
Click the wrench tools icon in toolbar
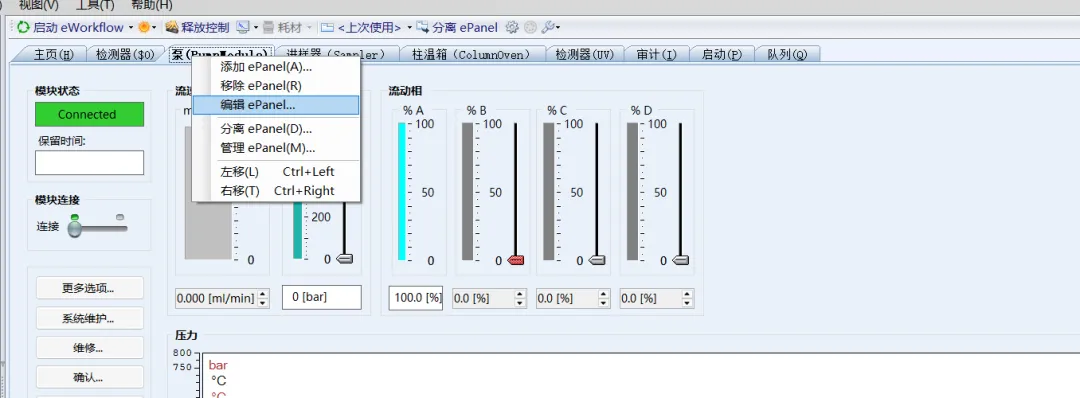pos(548,28)
